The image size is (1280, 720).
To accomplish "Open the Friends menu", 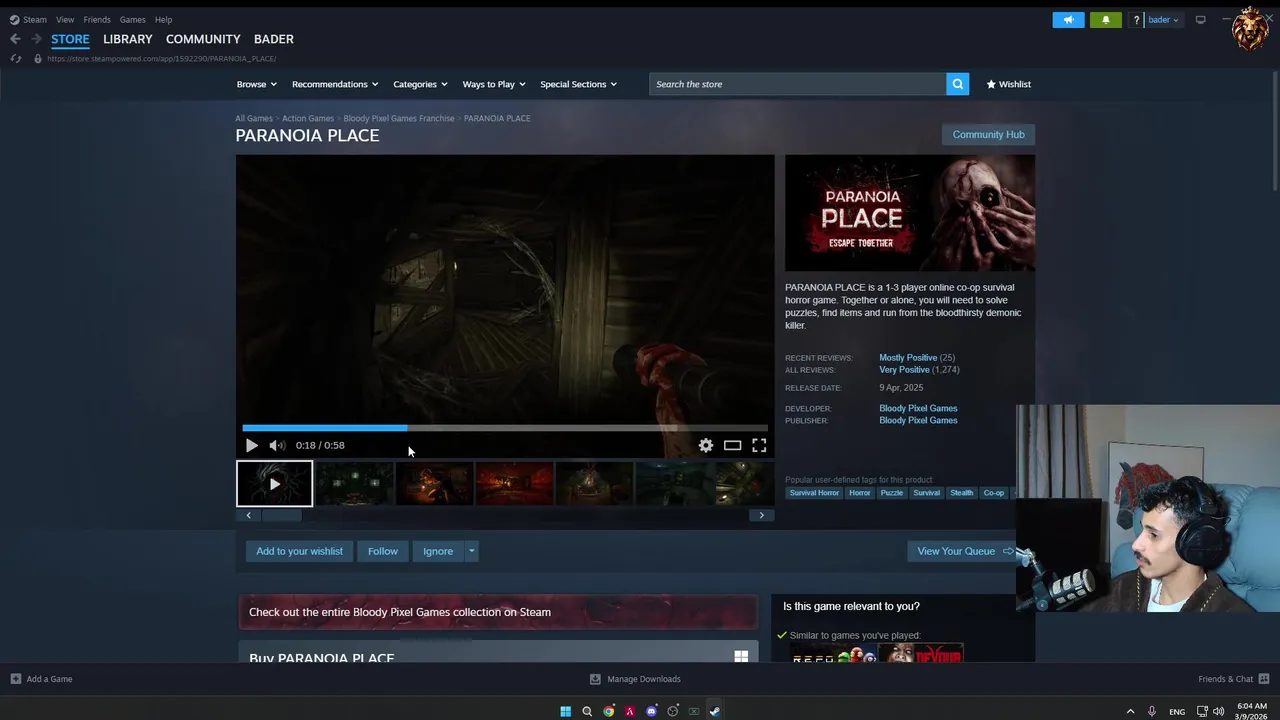I will [x=97, y=20].
